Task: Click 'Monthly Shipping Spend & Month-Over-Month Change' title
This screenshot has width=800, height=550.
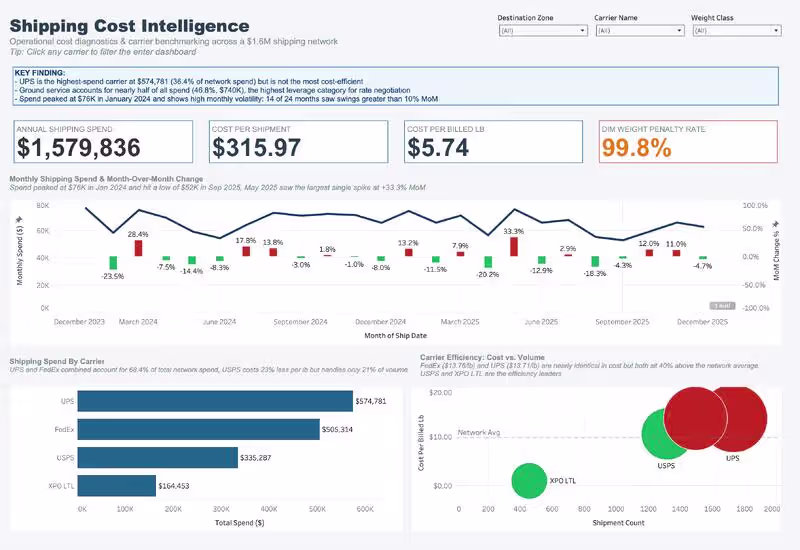Action: click(106, 179)
